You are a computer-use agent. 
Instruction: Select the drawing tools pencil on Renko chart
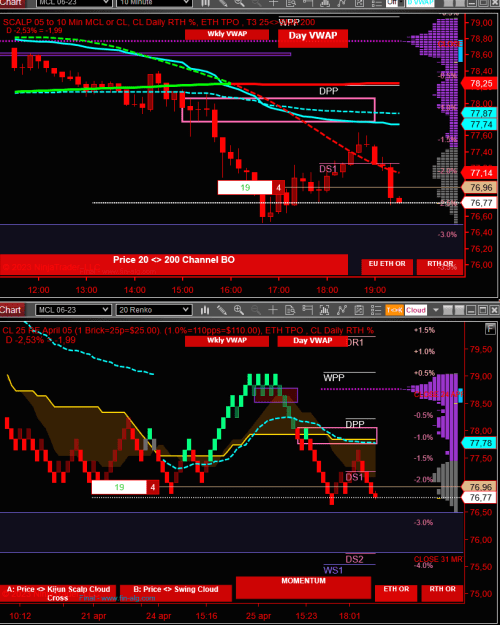pos(222,310)
